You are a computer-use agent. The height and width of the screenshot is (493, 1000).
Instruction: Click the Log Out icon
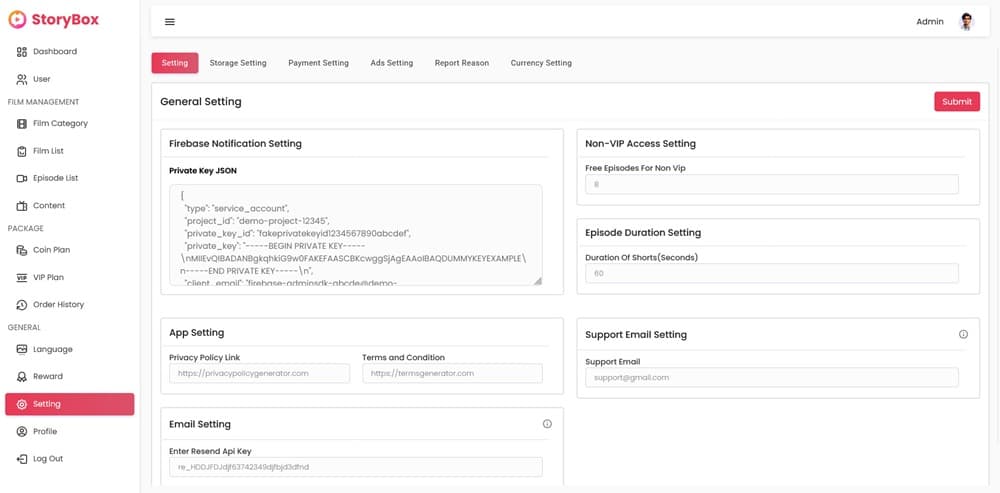tap(22, 459)
